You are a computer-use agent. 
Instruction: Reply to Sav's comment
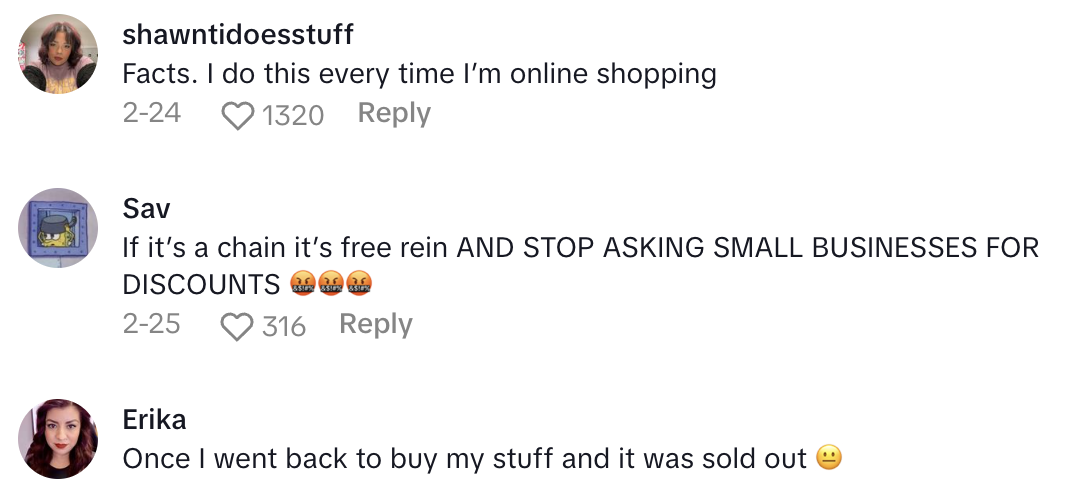[x=376, y=325]
